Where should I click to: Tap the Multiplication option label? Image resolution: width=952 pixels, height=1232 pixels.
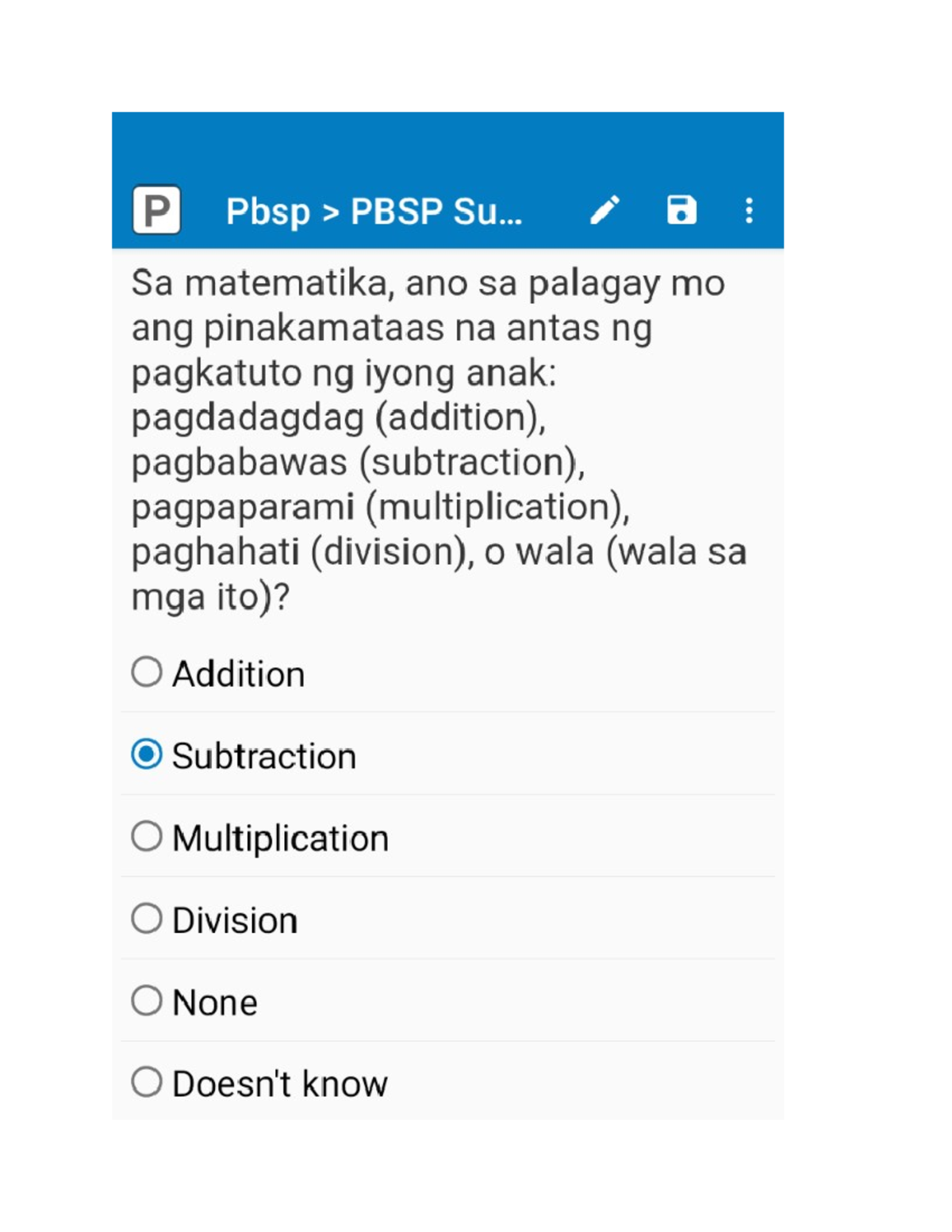[x=280, y=839]
